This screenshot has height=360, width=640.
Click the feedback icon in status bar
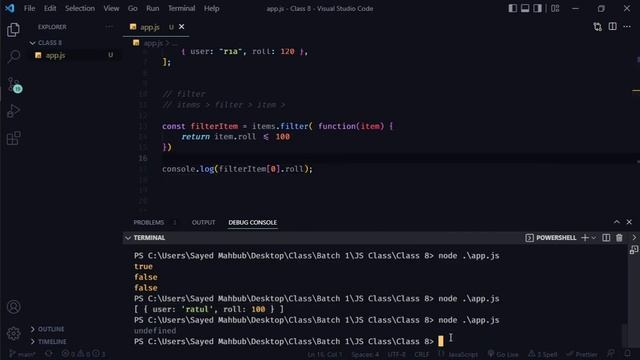click(x=611, y=354)
